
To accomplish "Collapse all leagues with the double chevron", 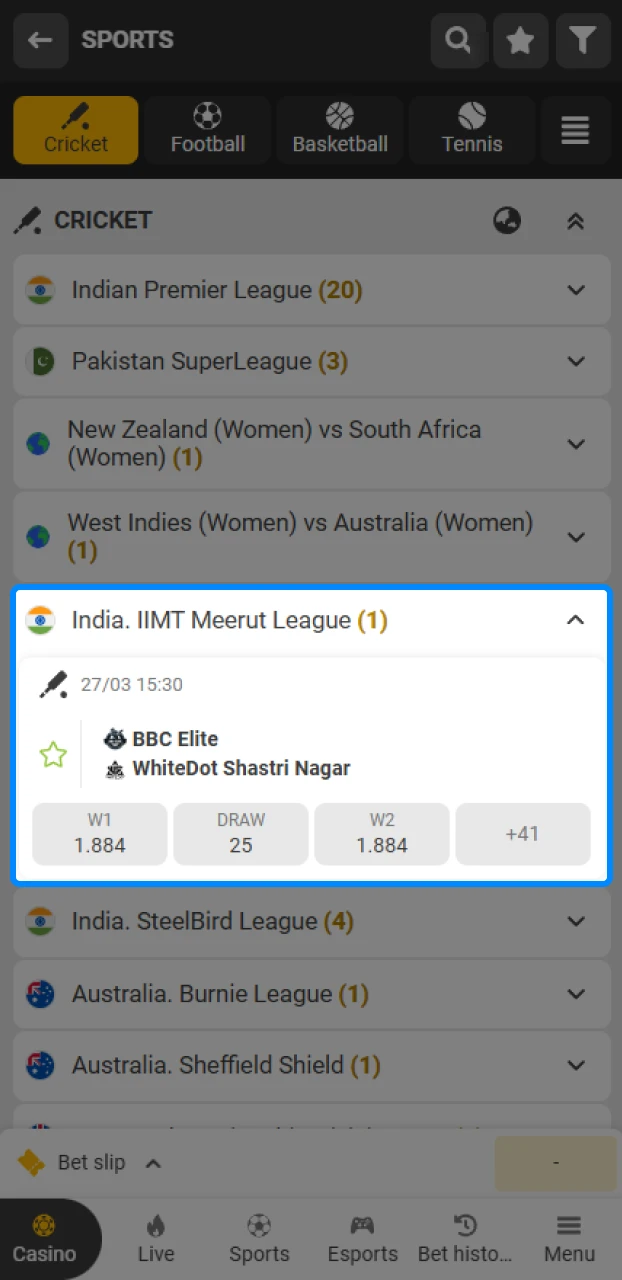I will click(x=575, y=220).
